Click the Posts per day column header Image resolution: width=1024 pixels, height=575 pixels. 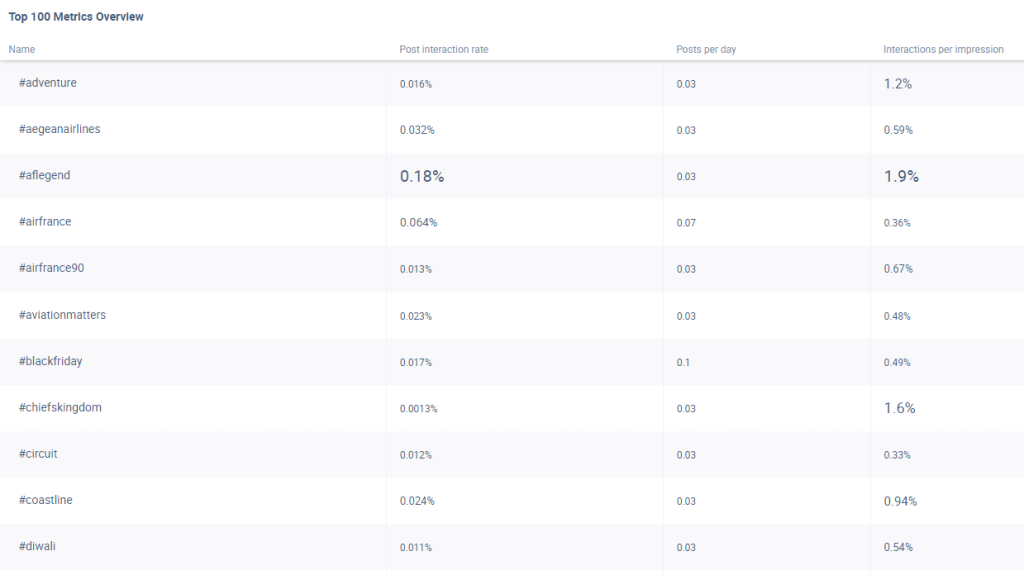coord(706,49)
